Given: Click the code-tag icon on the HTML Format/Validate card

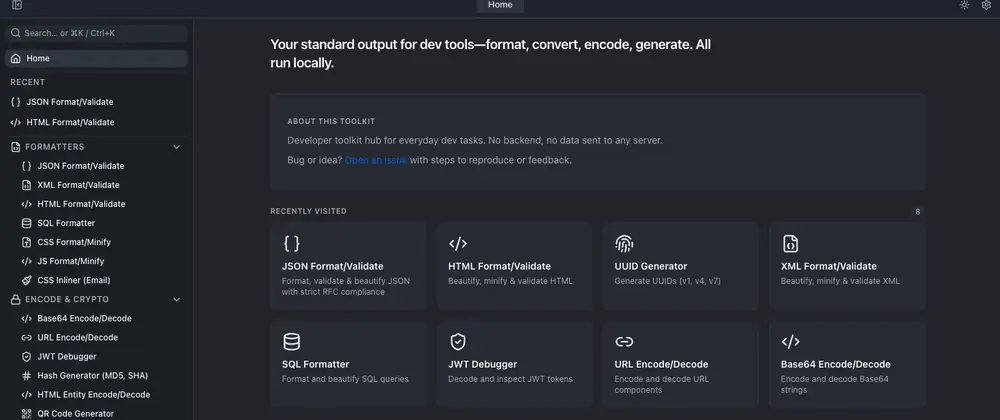Looking at the screenshot, I should pos(458,243).
